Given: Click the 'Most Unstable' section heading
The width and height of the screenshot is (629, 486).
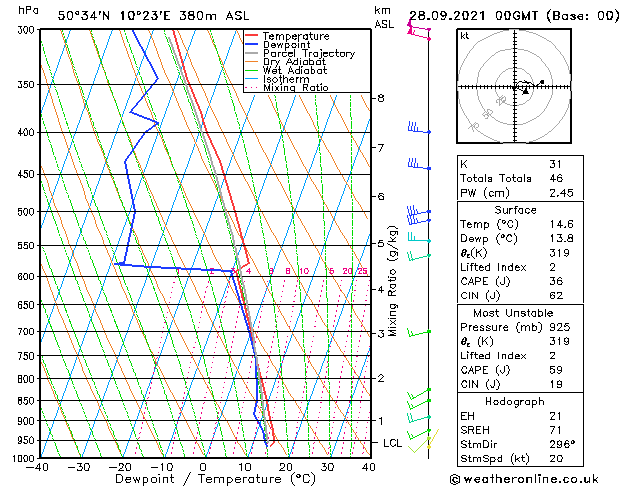Looking at the screenshot, I should click(513, 313).
